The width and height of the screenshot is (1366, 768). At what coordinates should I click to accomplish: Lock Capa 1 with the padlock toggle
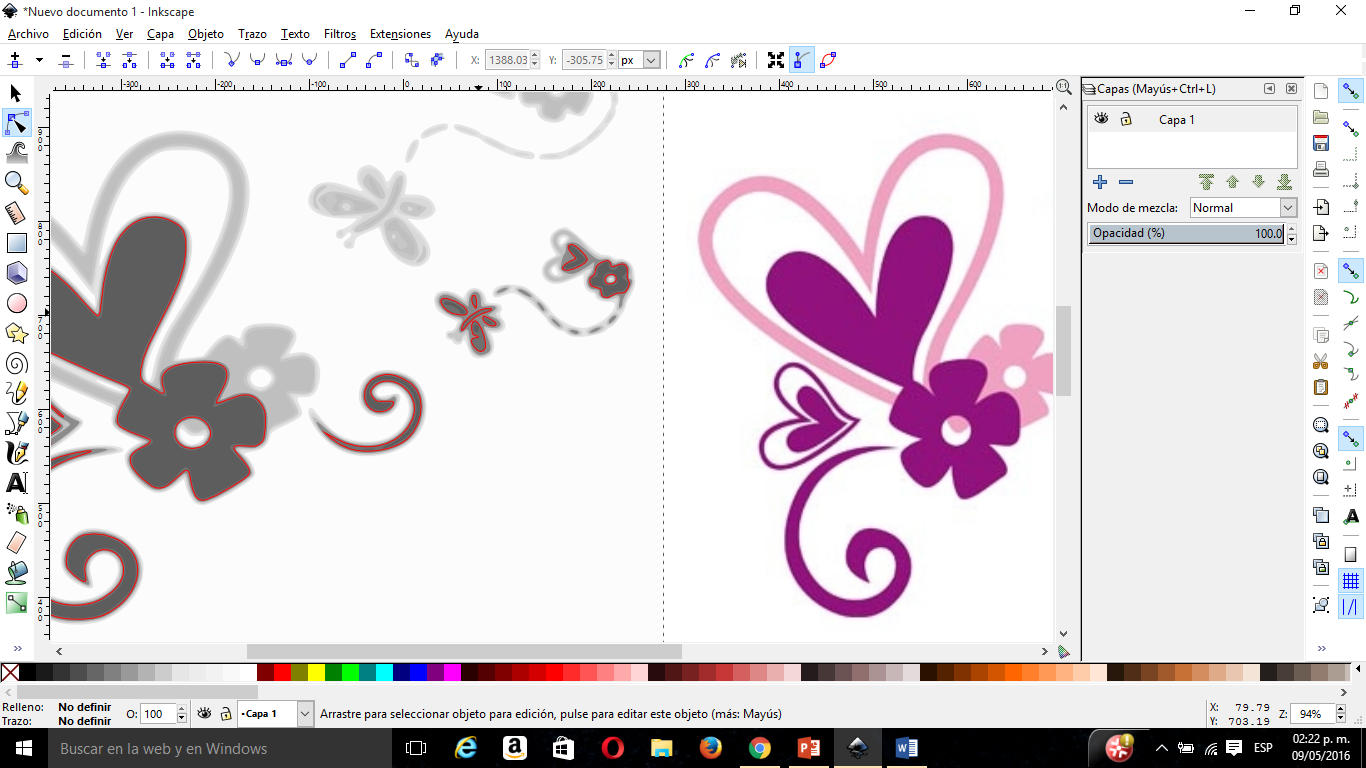pos(1124,118)
